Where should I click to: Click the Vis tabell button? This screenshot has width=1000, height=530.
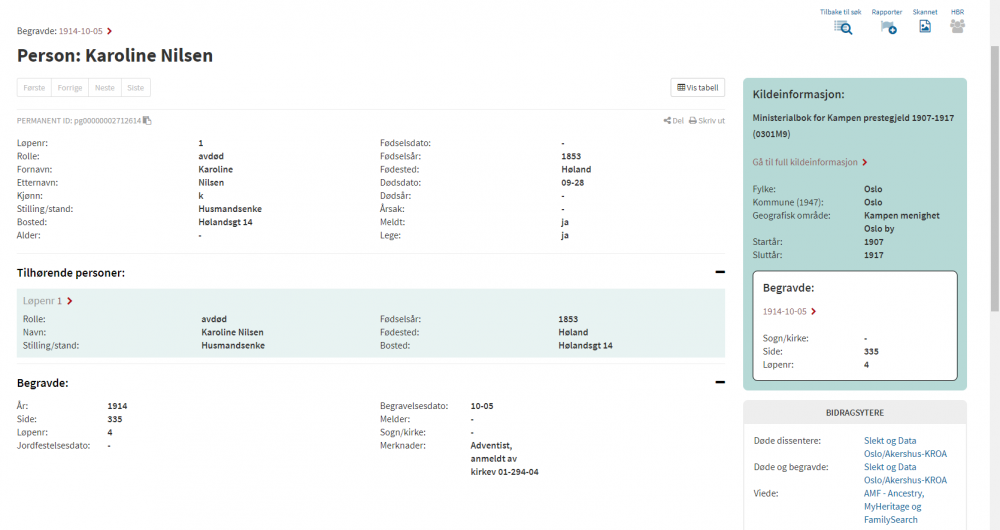click(697, 88)
